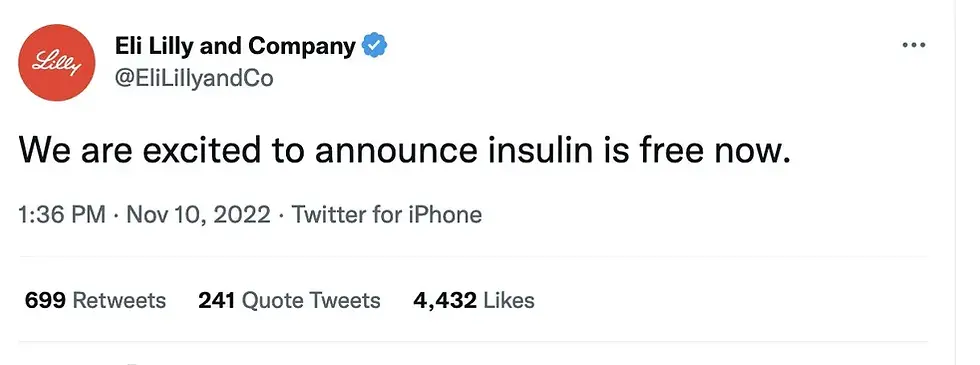Click the blue verified checkmark badge

375,46
